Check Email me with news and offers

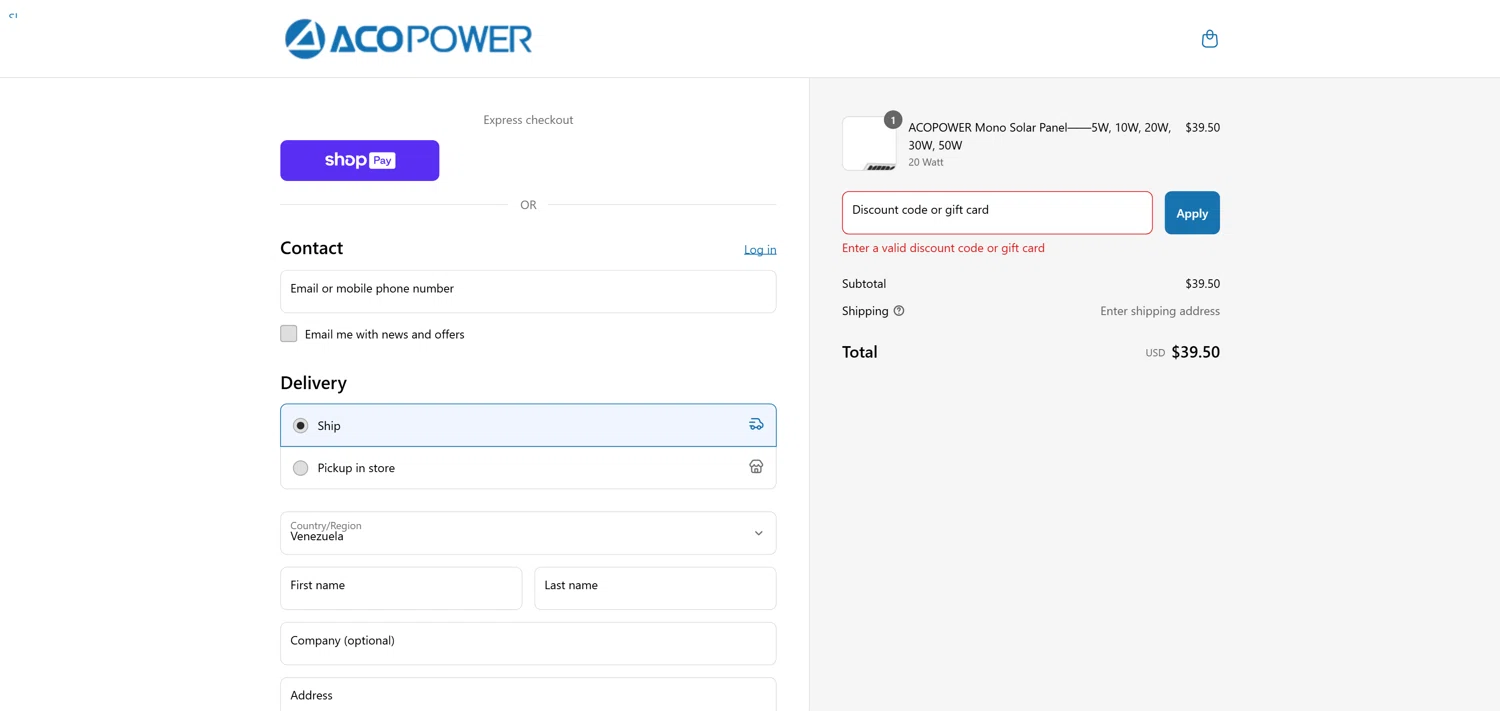(289, 334)
